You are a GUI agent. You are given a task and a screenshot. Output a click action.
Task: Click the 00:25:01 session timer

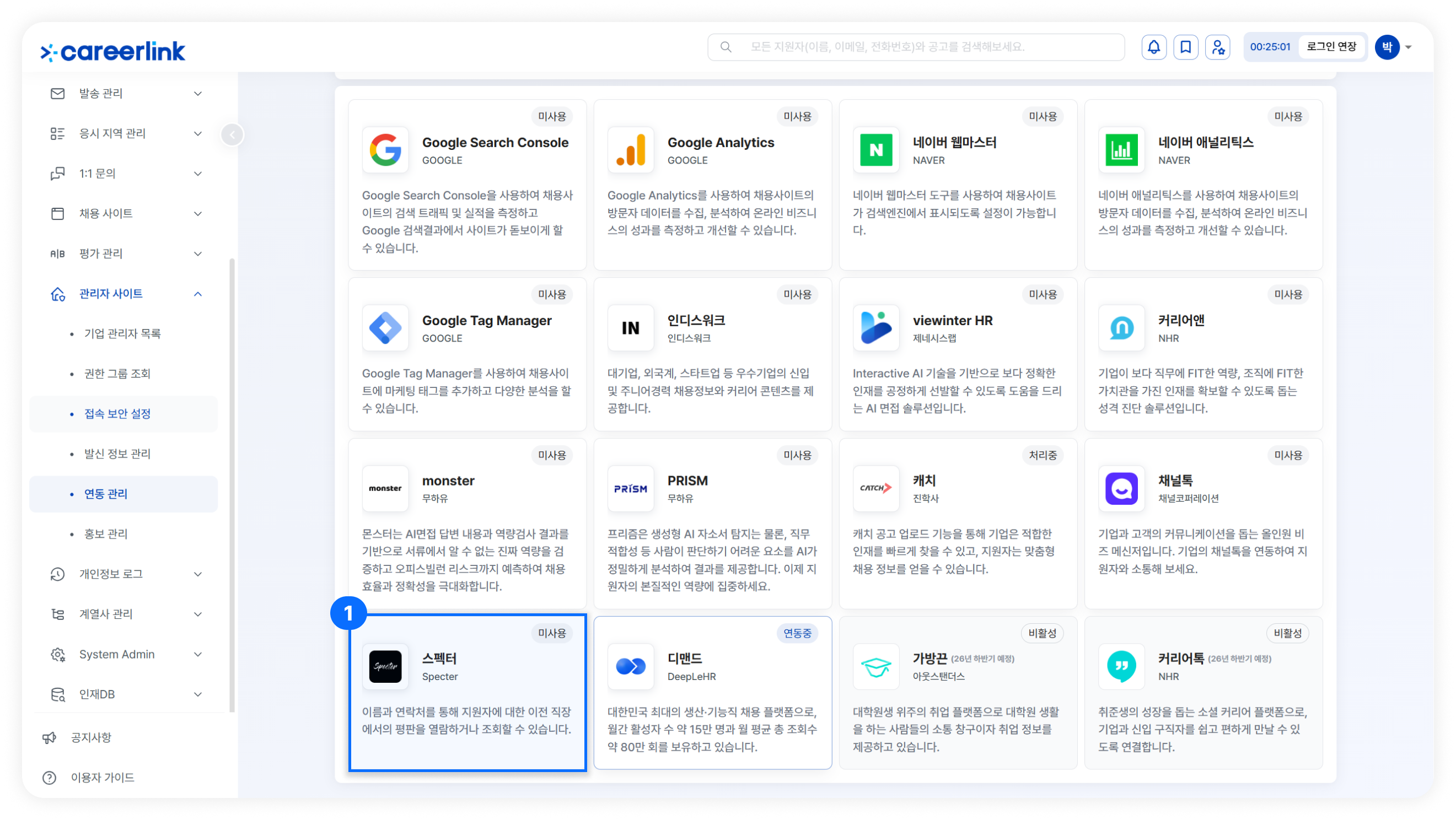pos(1270,47)
